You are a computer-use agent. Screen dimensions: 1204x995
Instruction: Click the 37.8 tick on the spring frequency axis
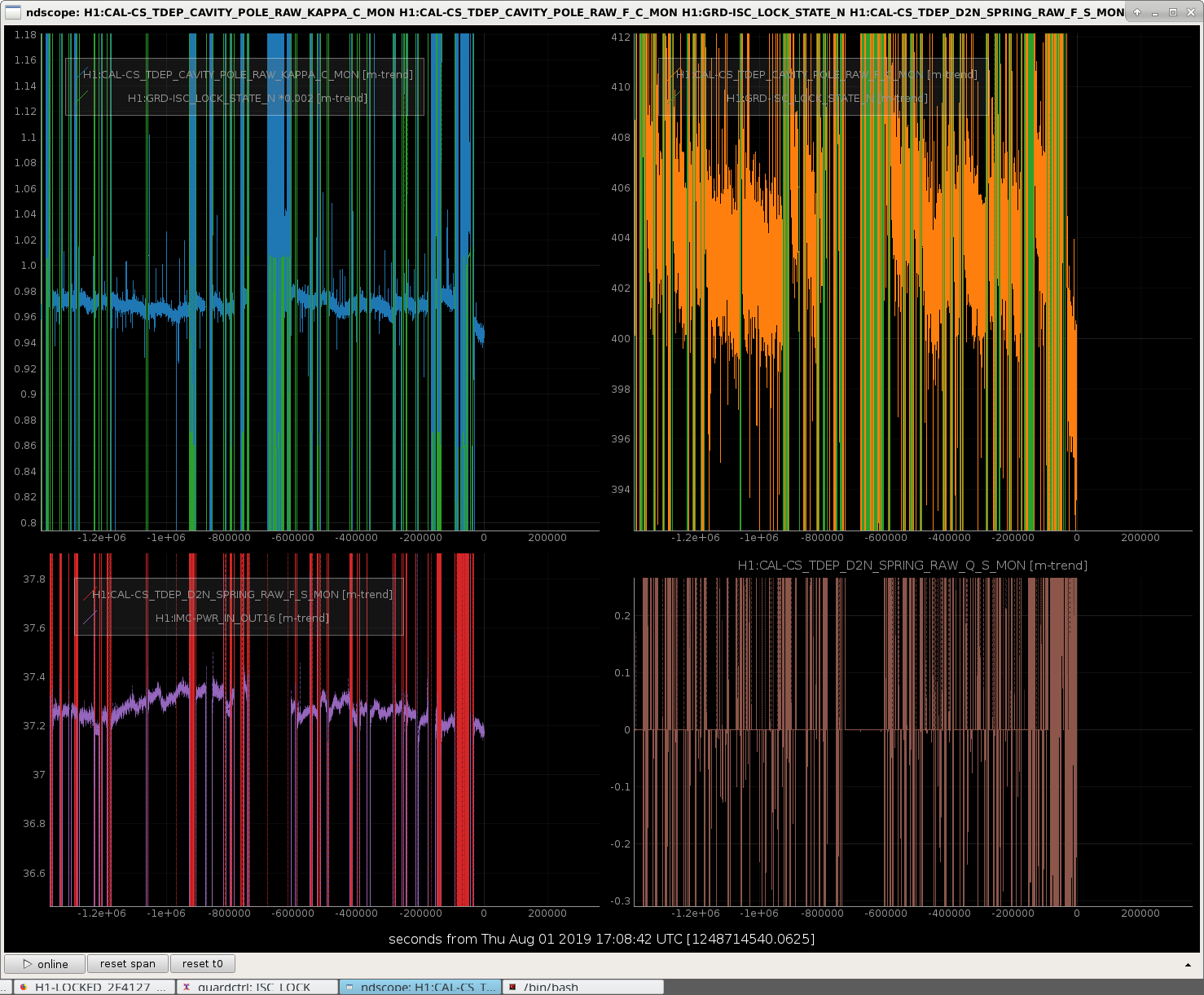click(x=34, y=579)
